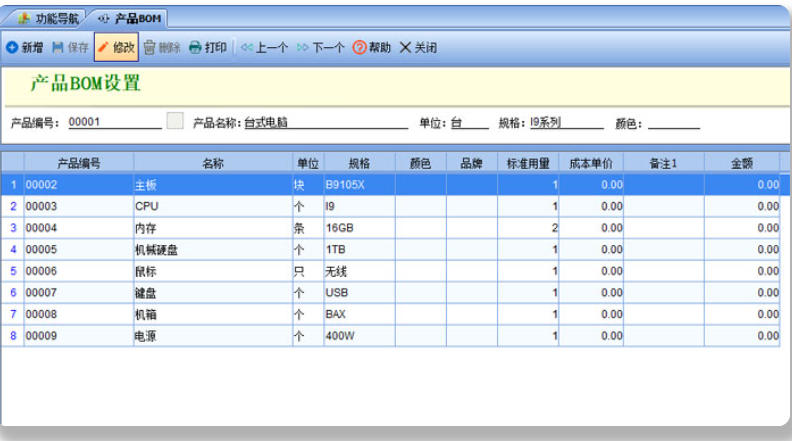Click the small box beside 产品编号 field

(175, 122)
